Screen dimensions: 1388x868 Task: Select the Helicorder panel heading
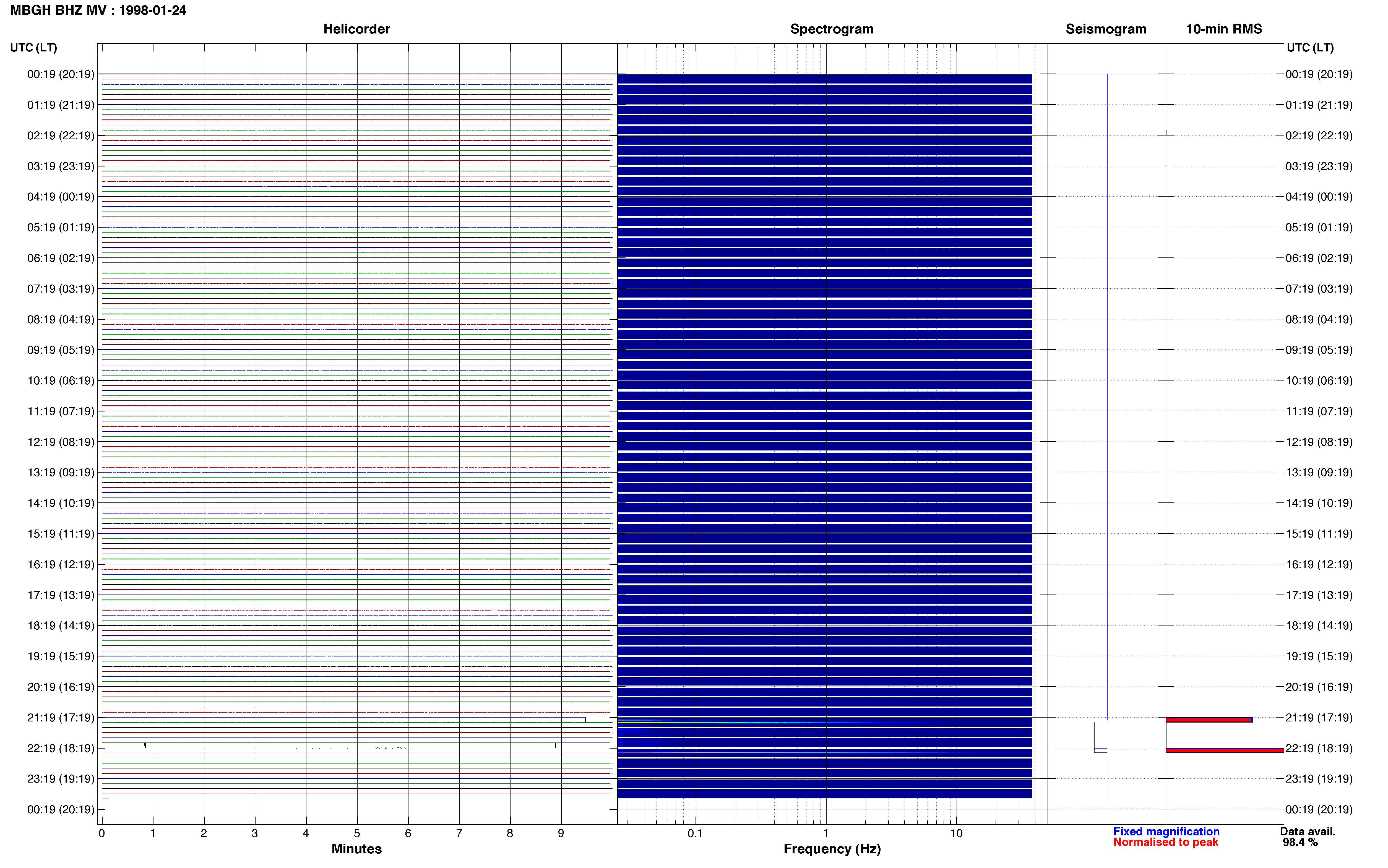(356, 29)
